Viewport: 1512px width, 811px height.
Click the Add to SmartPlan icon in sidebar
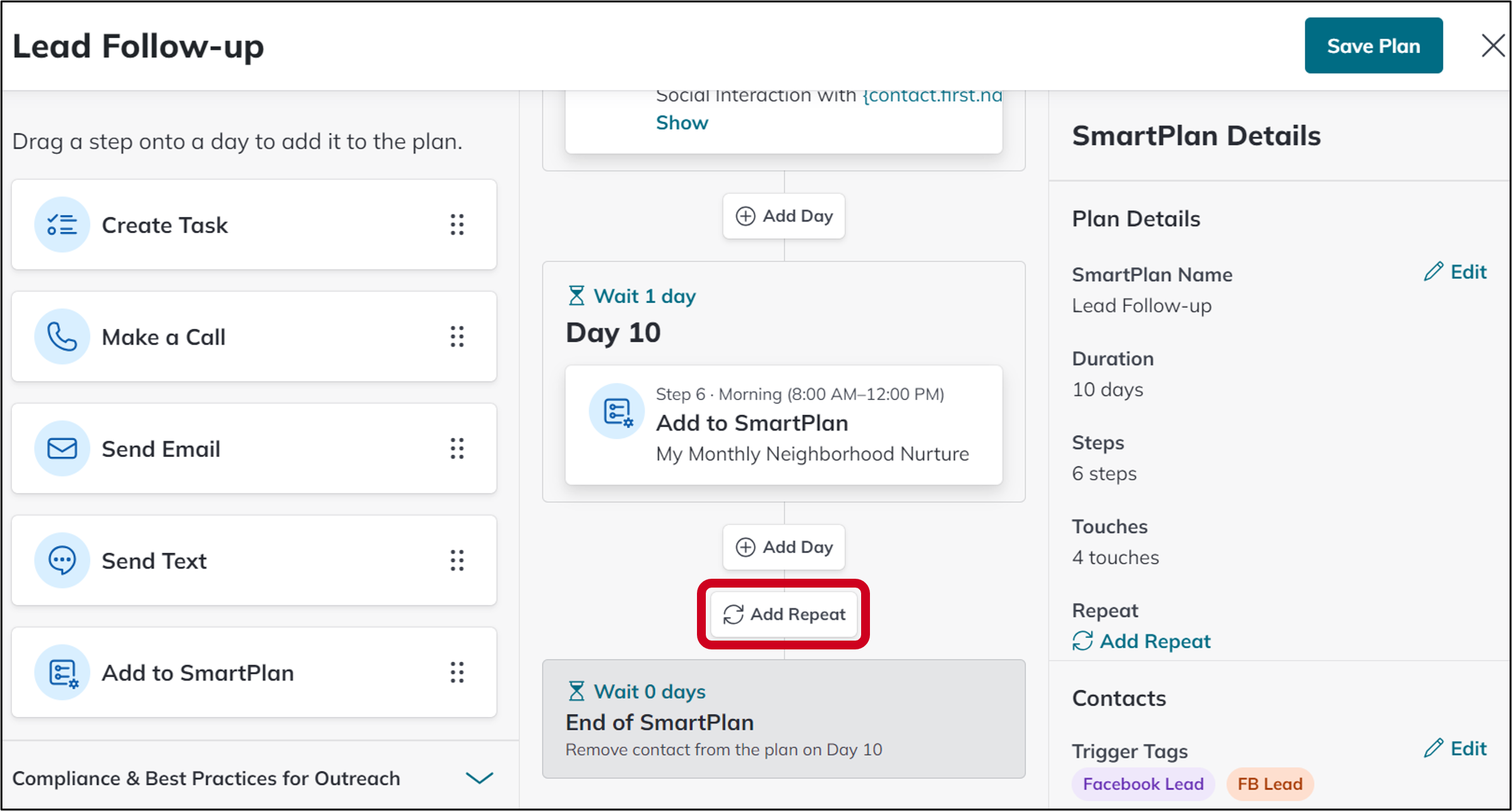tap(62, 672)
